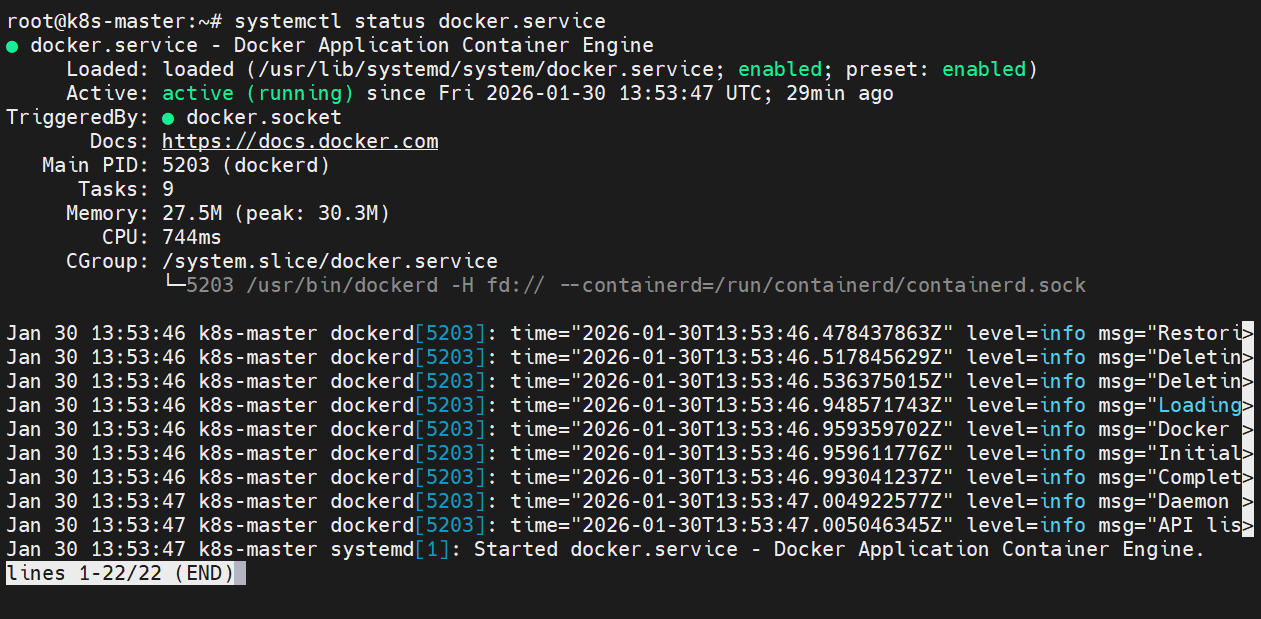Viewport: 1261px width, 619px height.
Task: Click the systemd[1] entry in last log line
Action: click(x=396, y=549)
